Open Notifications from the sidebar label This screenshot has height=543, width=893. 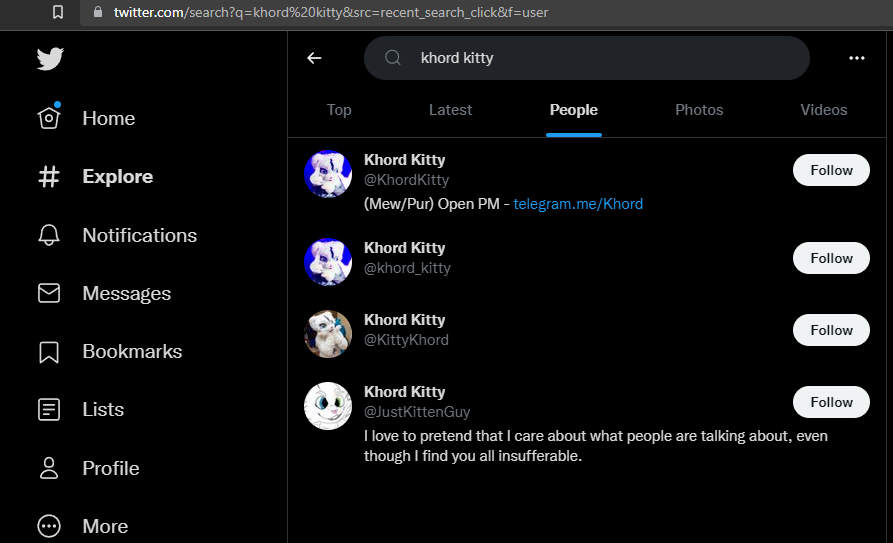point(140,235)
